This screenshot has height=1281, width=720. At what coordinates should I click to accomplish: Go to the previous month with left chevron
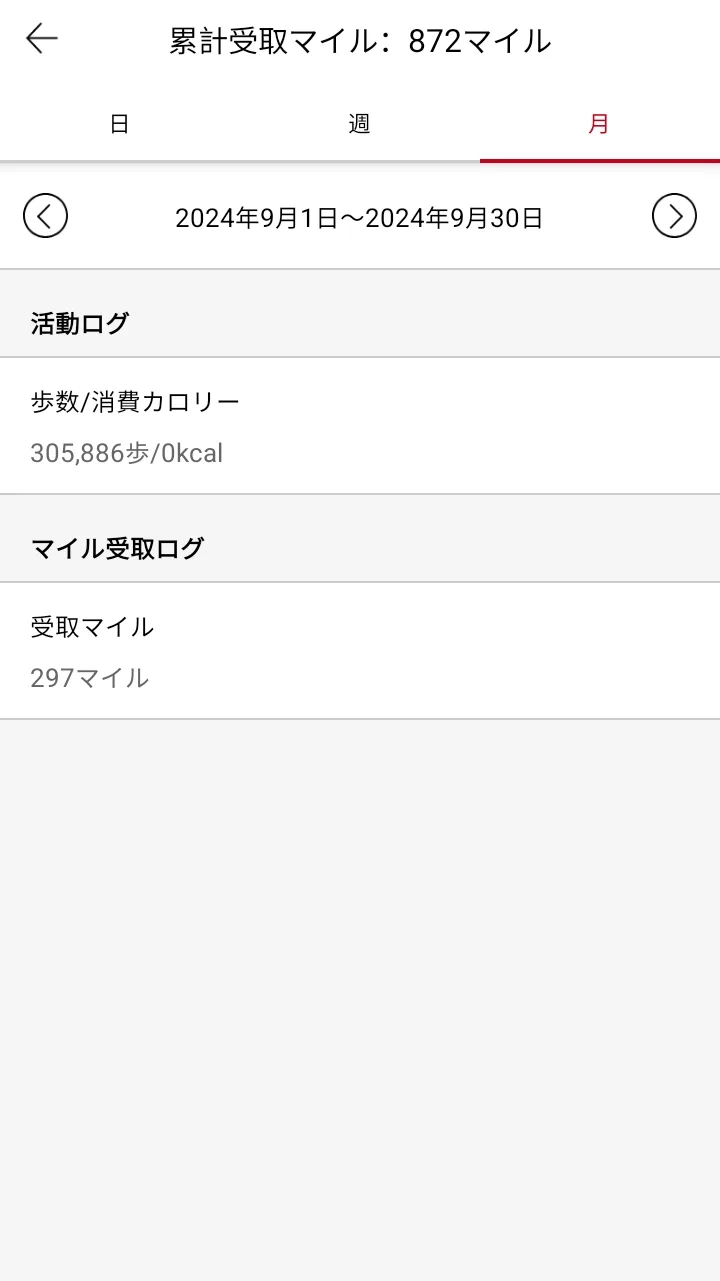45,215
